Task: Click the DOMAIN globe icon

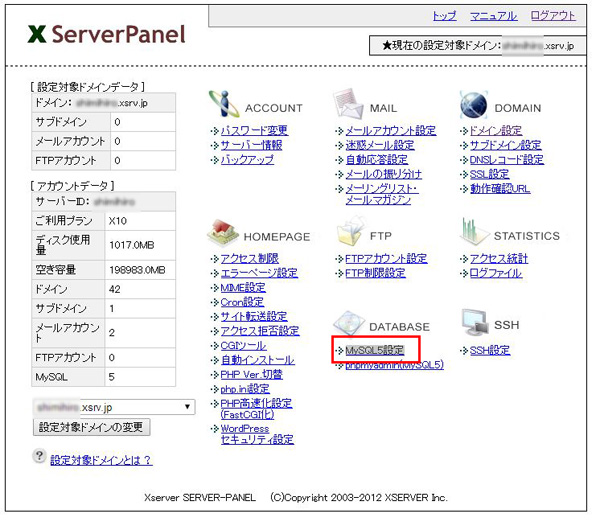Action: click(x=474, y=104)
